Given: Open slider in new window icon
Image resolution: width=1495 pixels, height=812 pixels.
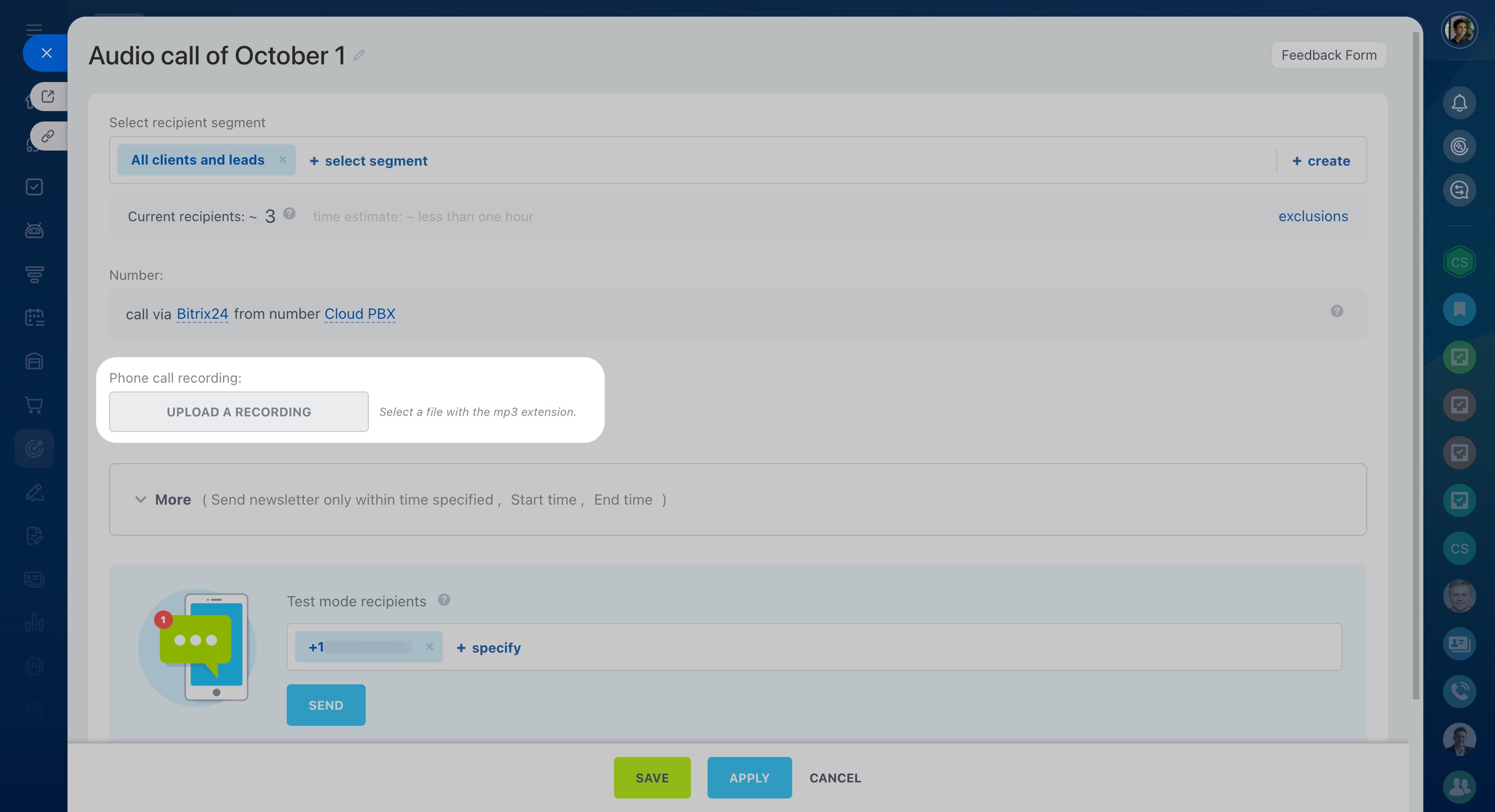Looking at the screenshot, I should pos(48,96).
